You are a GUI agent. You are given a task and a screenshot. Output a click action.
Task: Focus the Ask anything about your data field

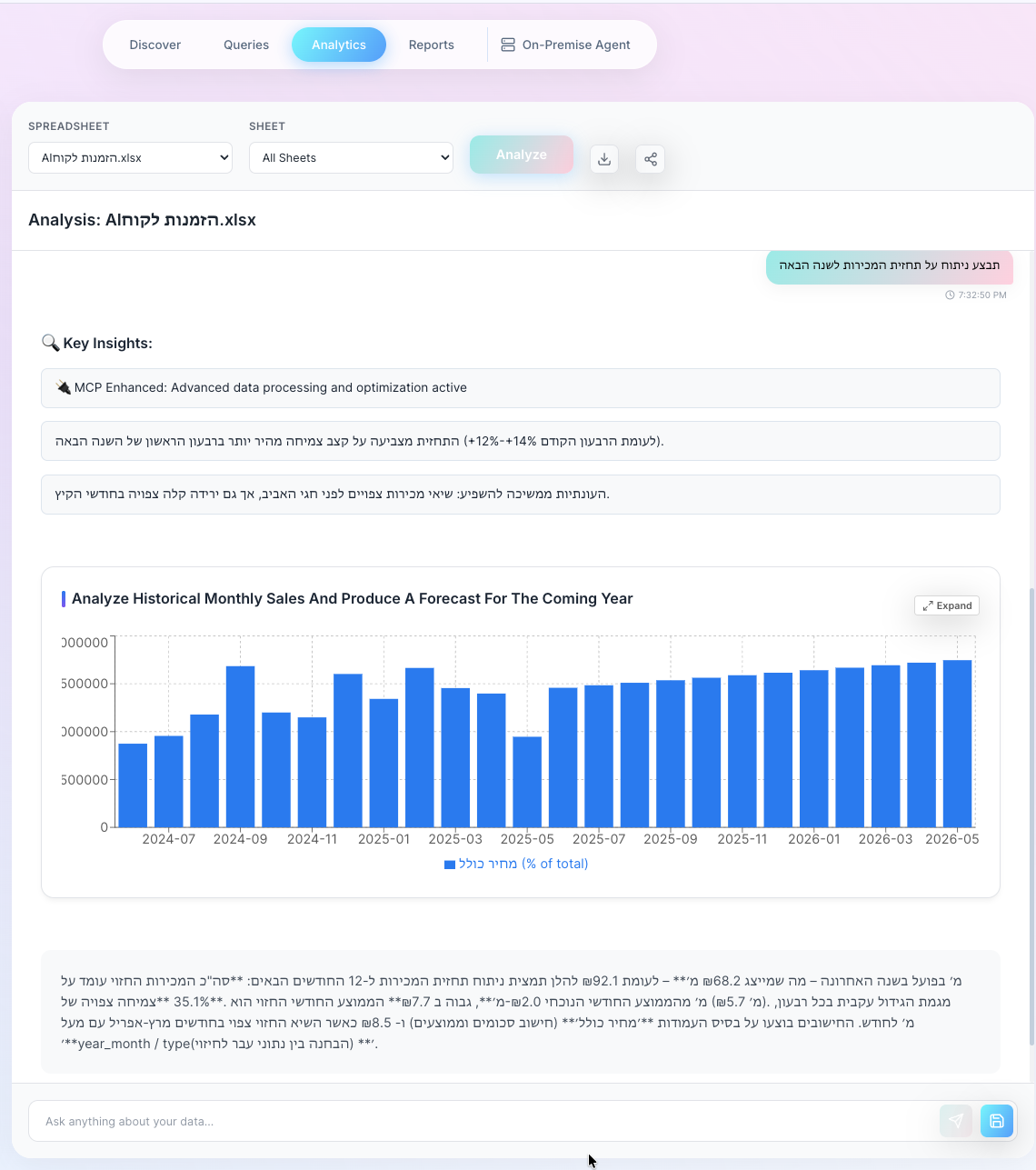pyautogui.click(x=482, y=1121)
